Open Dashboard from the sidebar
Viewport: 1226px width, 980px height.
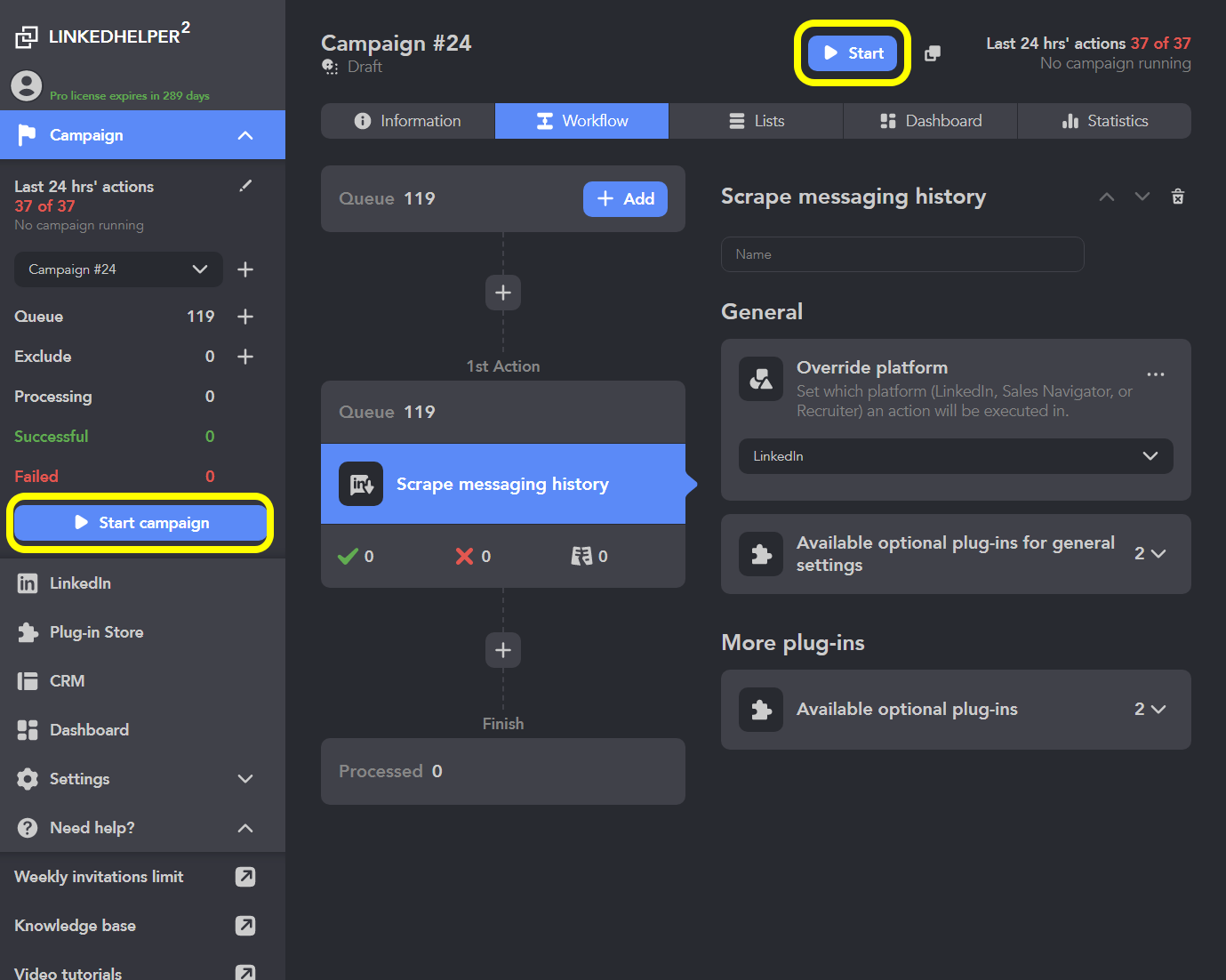[x=142, y=730]
